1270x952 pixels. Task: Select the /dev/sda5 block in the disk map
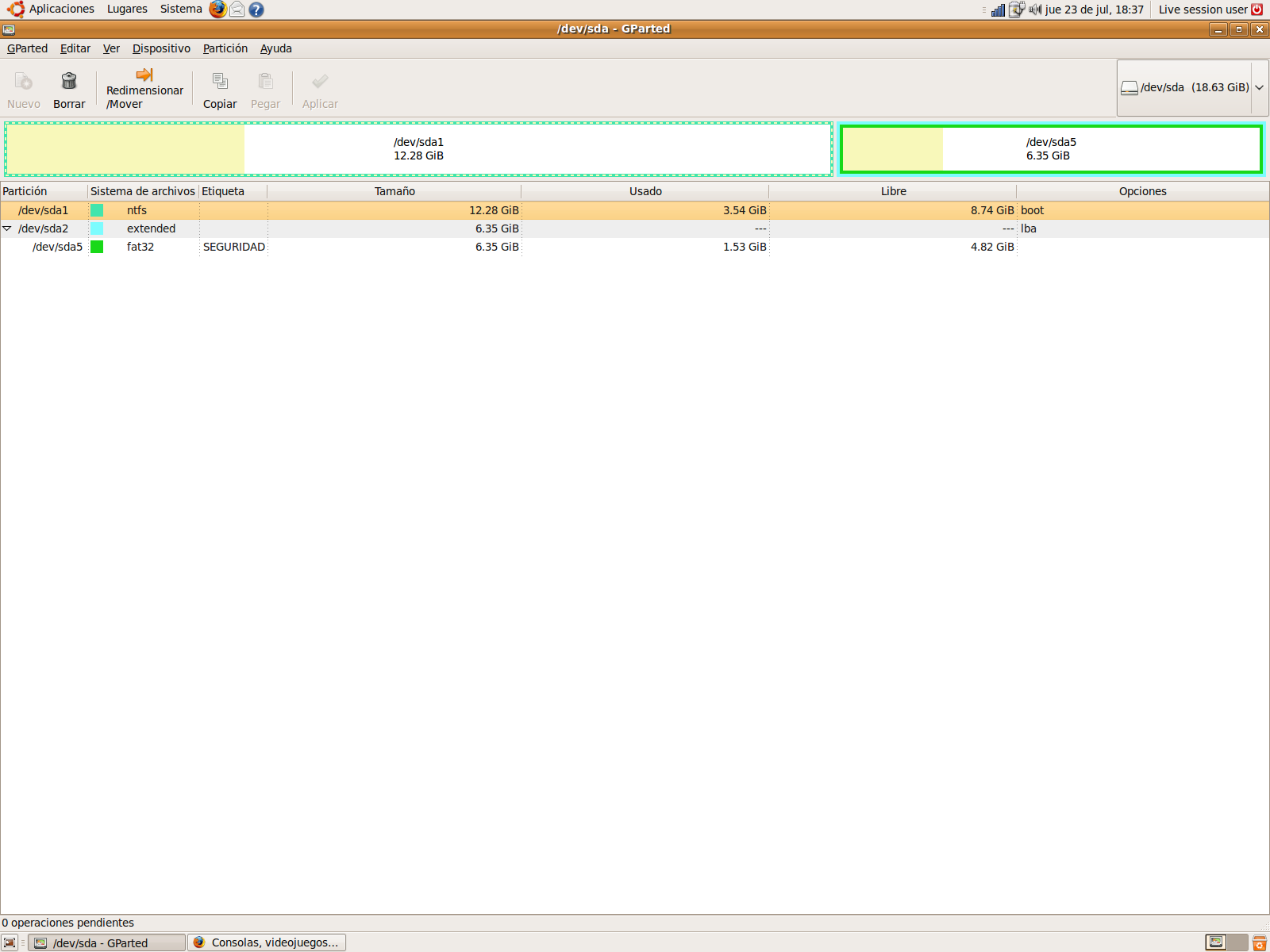coord(1051,148)
